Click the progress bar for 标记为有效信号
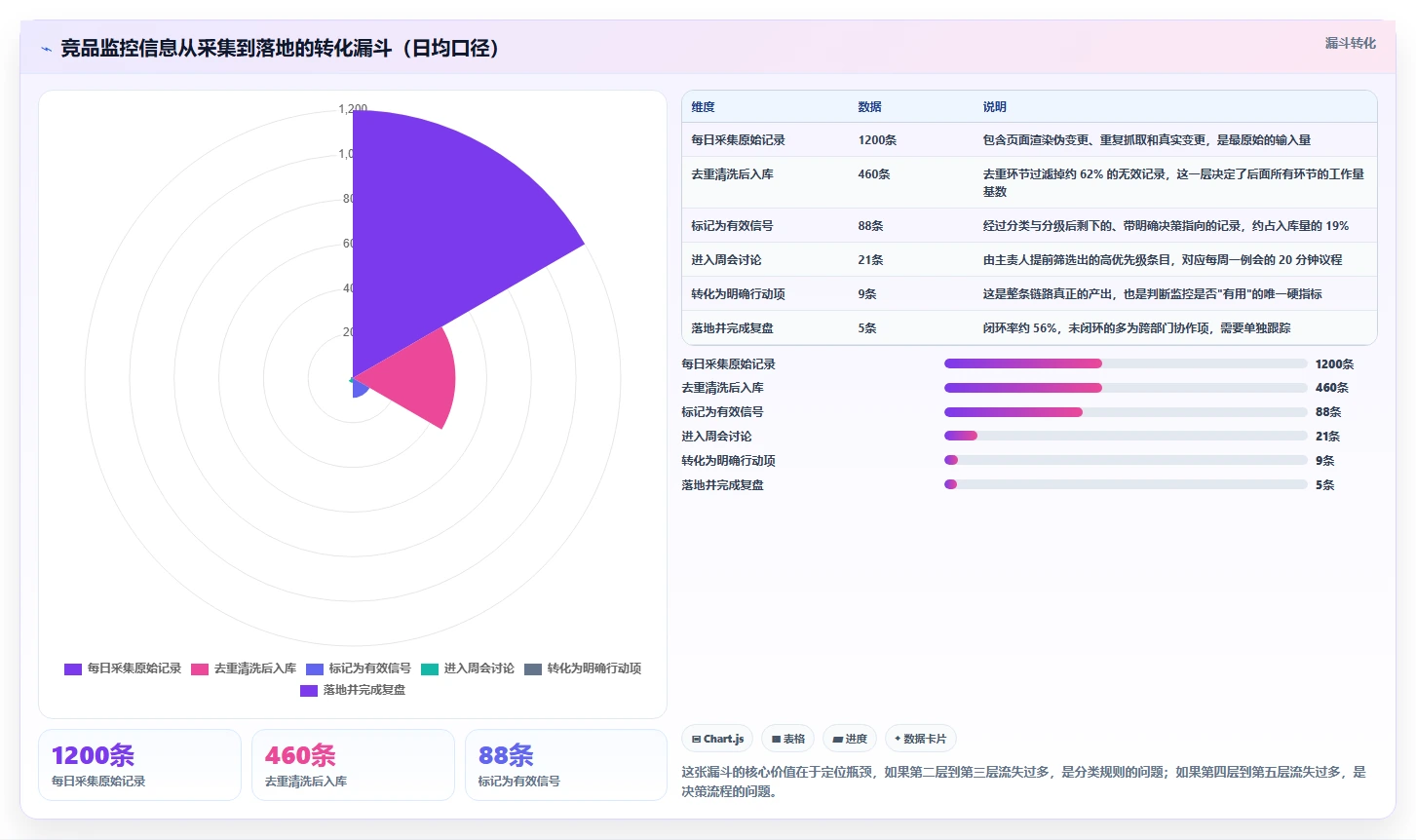This screenshot has width=1416, height=840. coord(1126,412)
